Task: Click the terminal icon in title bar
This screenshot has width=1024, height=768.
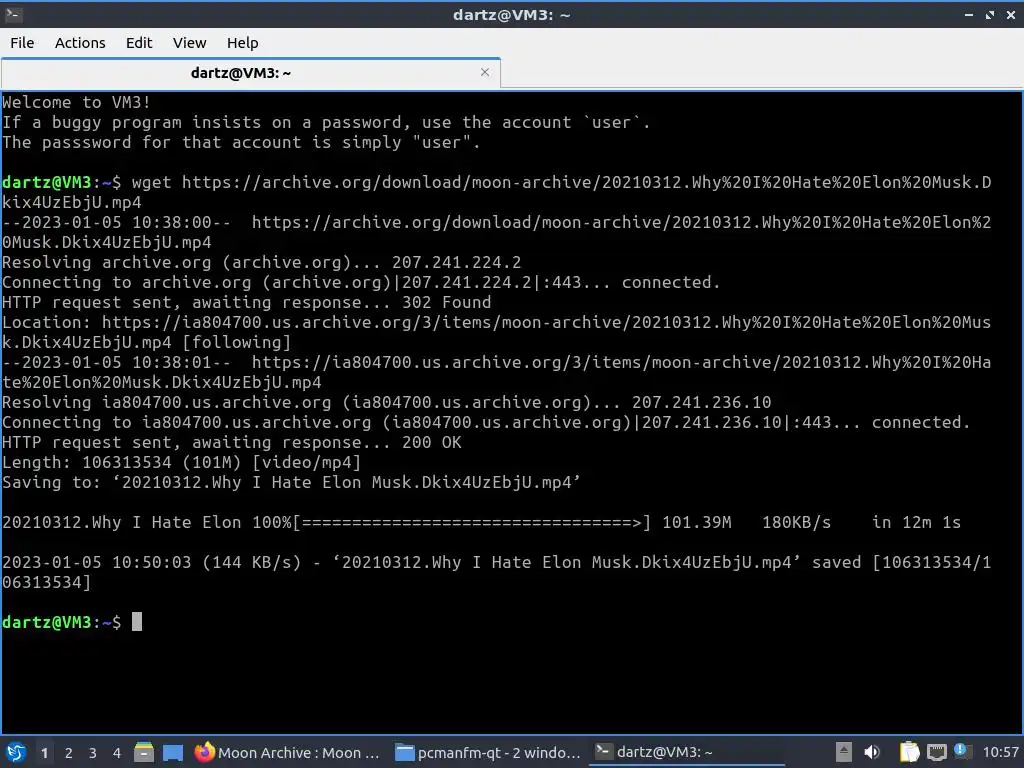Action: [13, 14]
